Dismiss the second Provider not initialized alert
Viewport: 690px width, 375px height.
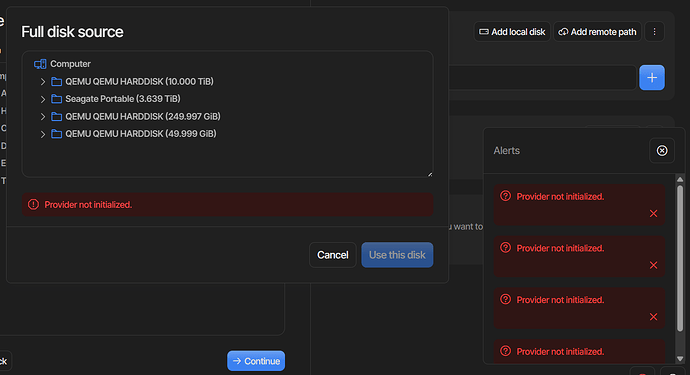click(x=653, y=265)
